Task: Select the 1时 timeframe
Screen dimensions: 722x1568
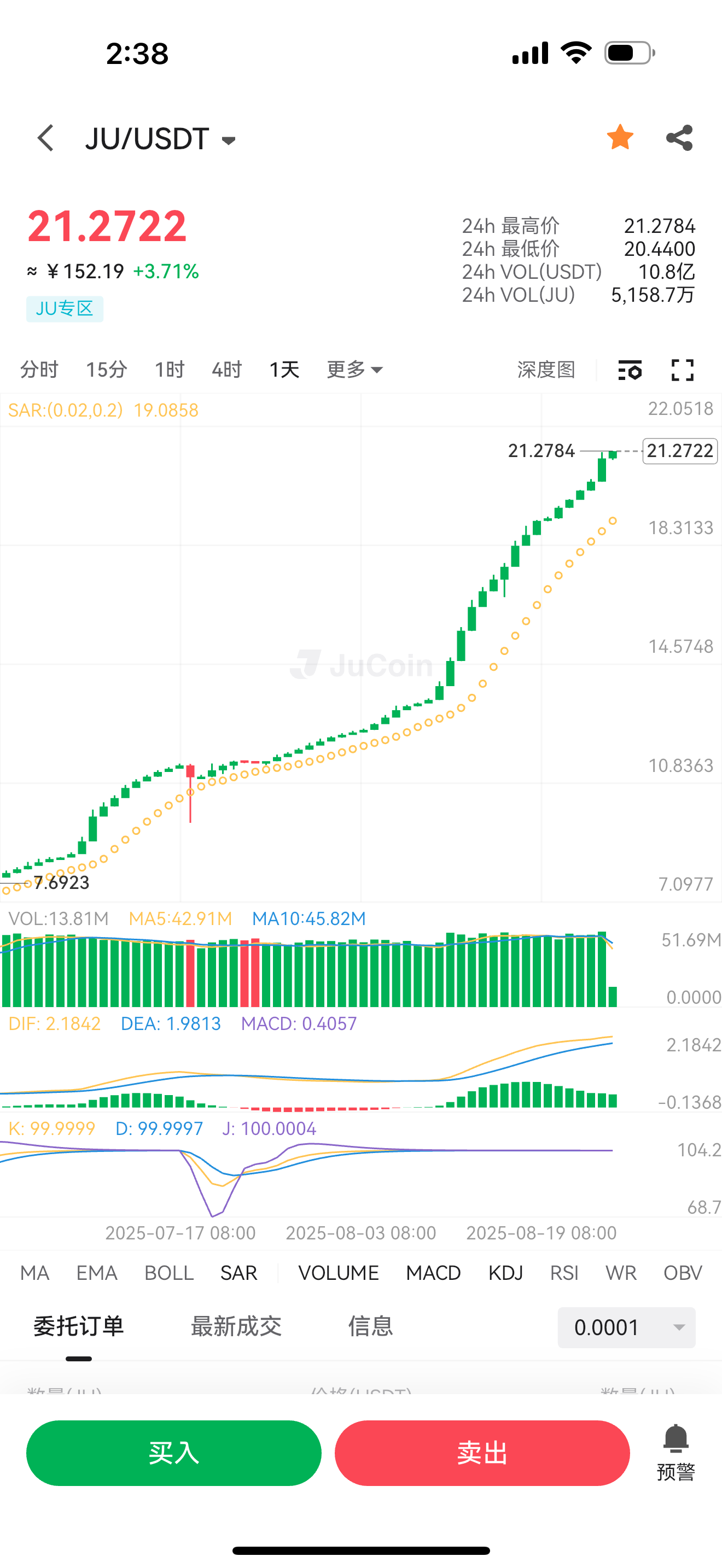Action: 169,370
